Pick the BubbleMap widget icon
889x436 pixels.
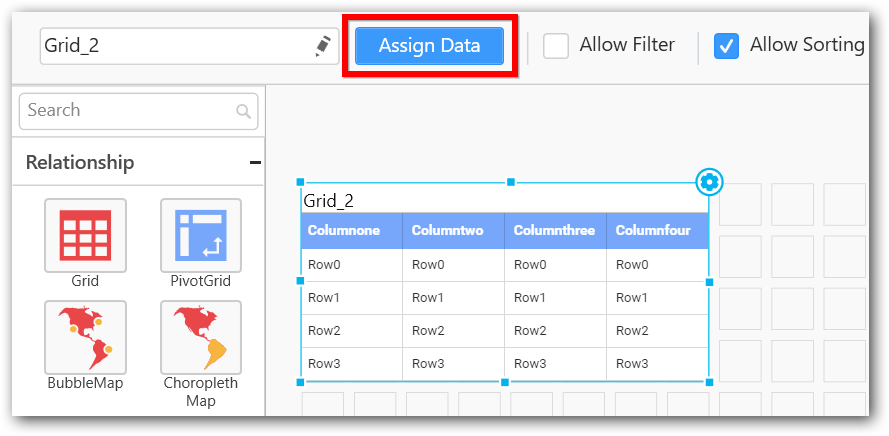[85, 337]
